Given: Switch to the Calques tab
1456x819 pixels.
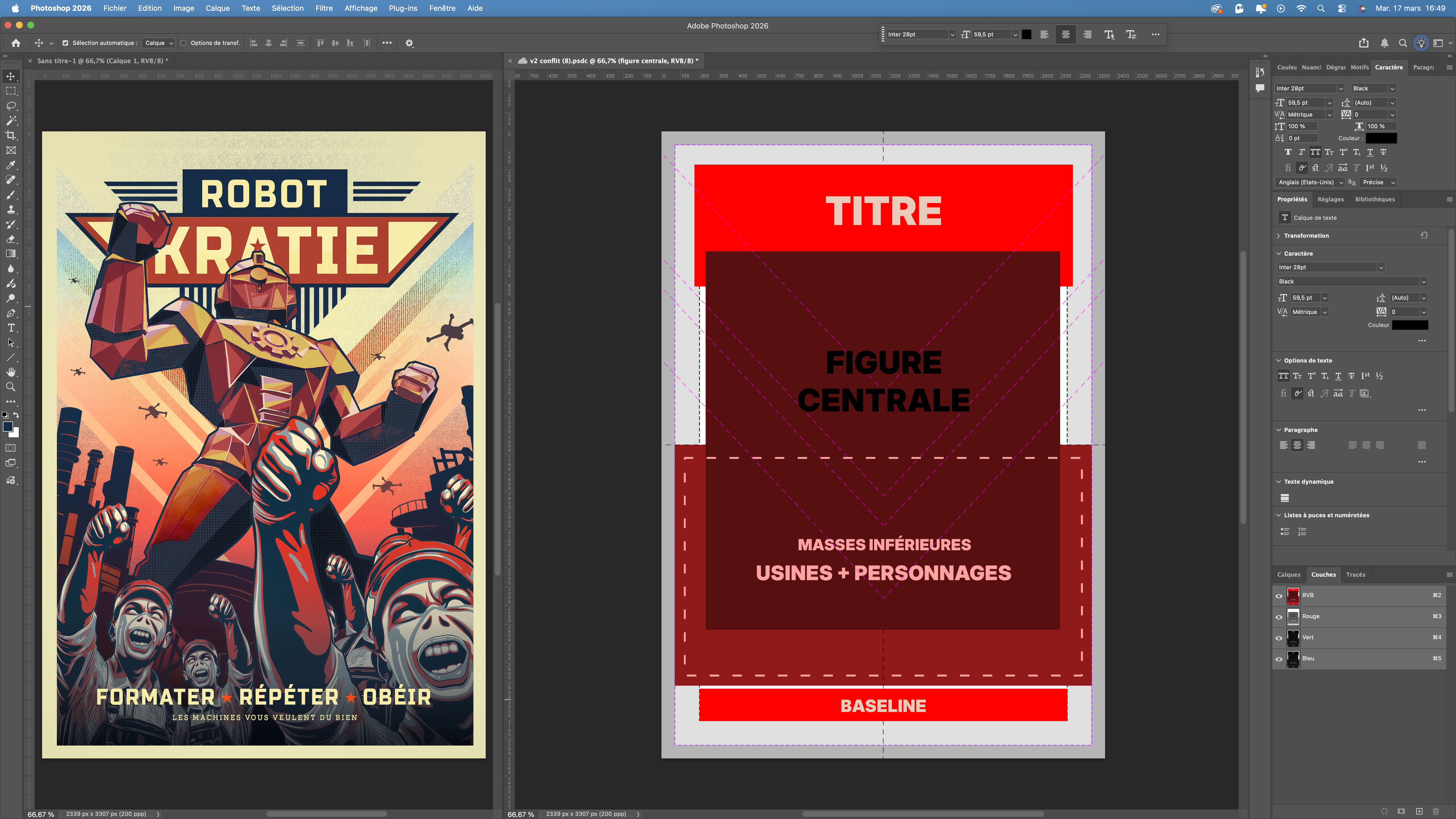Looking at the screenshot, I should [1288, 575].
